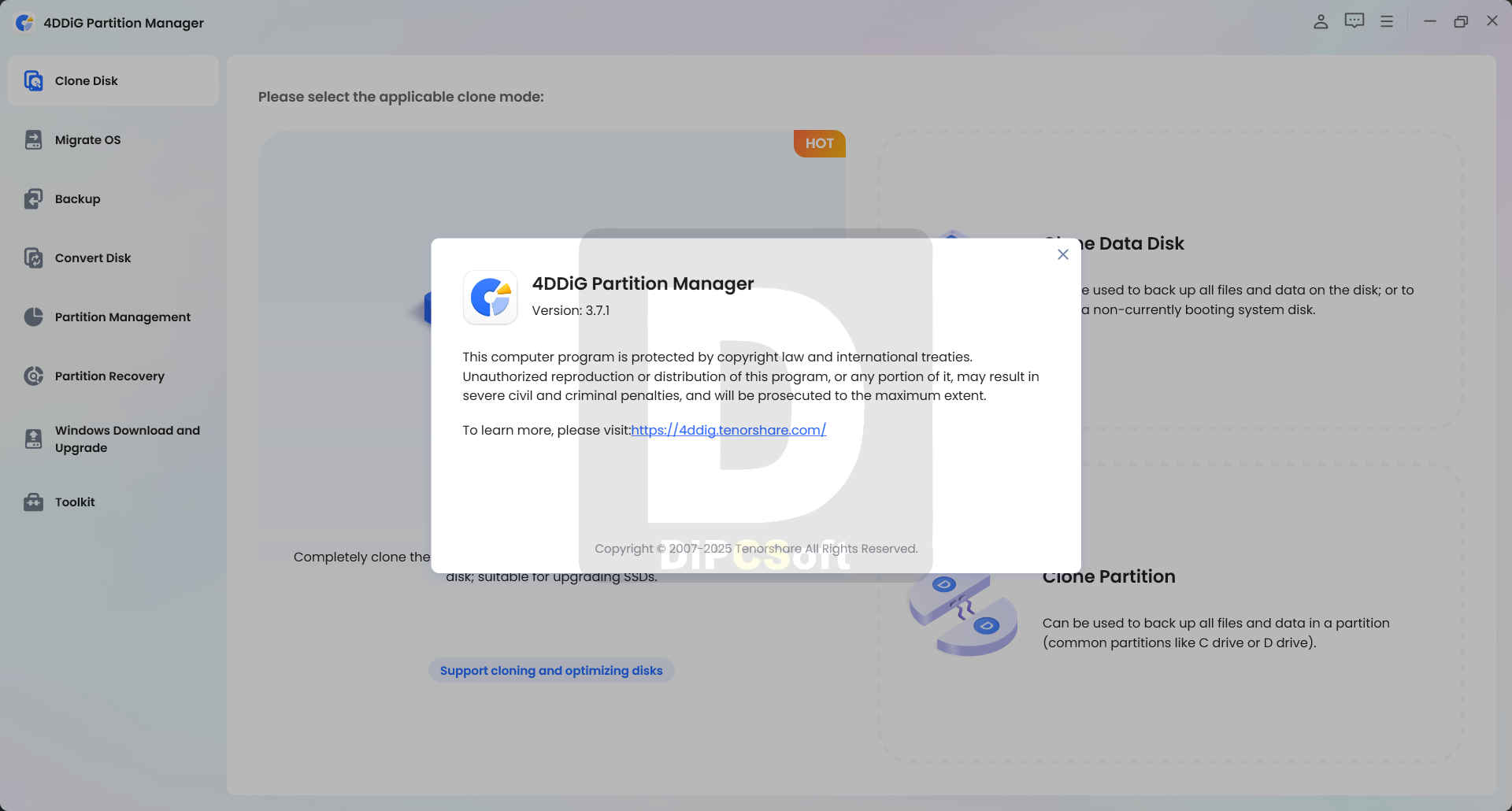
Task: Click the Partition Recovery sidebar icon
Action: [x=33, y=376]
